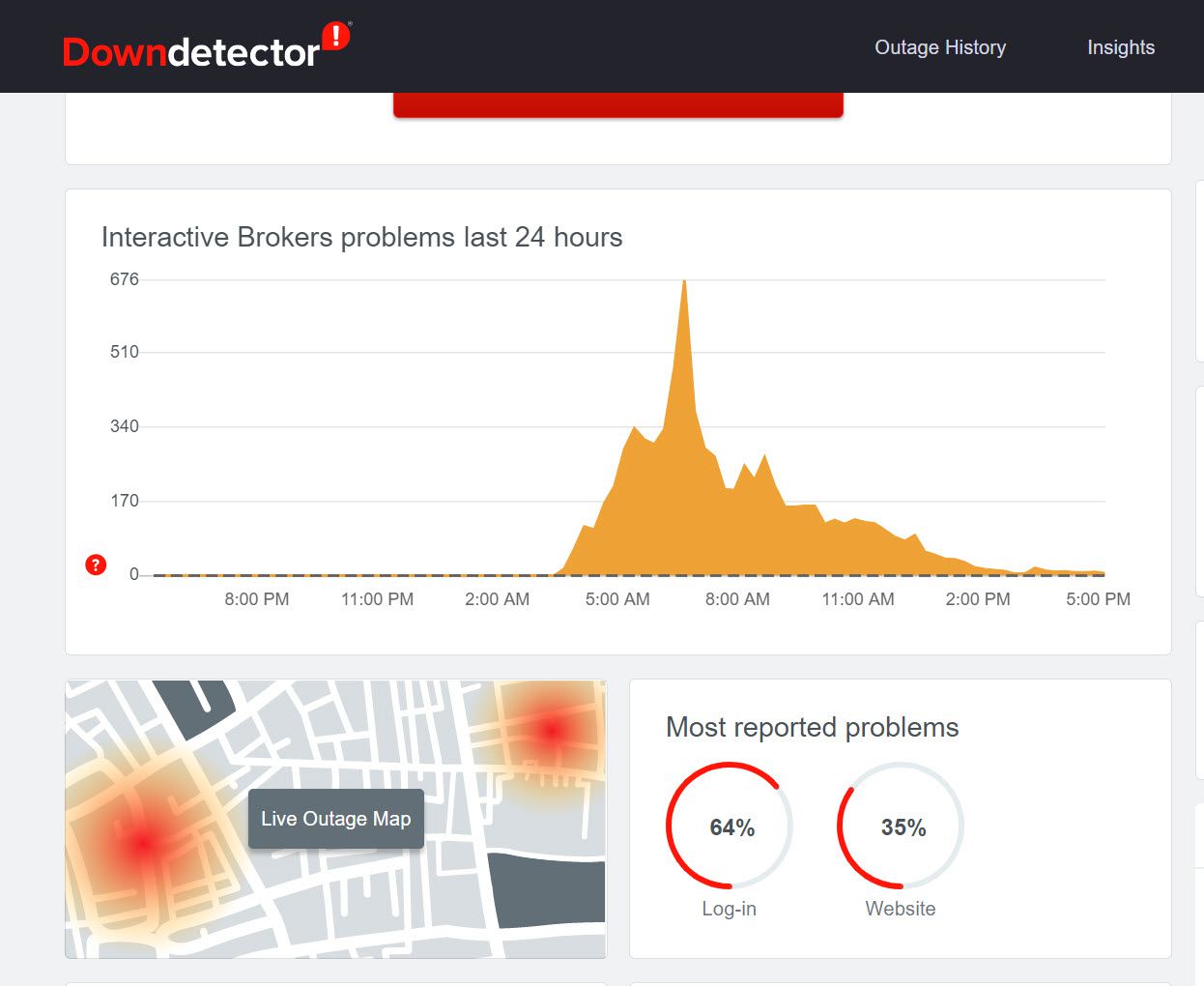
Task: Open the Live Outage Map
Action: tap(335, 819)
